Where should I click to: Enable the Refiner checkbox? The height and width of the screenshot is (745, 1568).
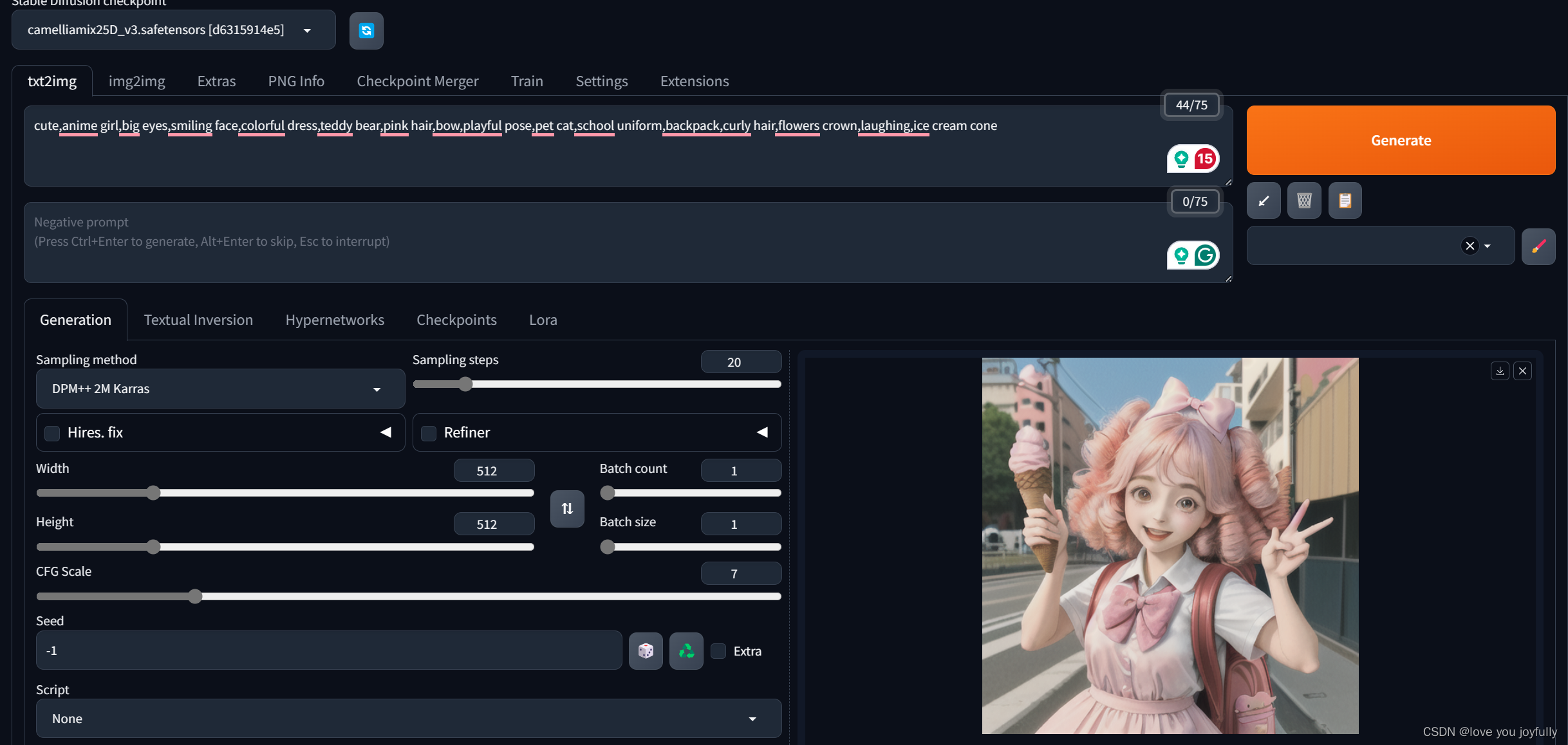(429, 433)
